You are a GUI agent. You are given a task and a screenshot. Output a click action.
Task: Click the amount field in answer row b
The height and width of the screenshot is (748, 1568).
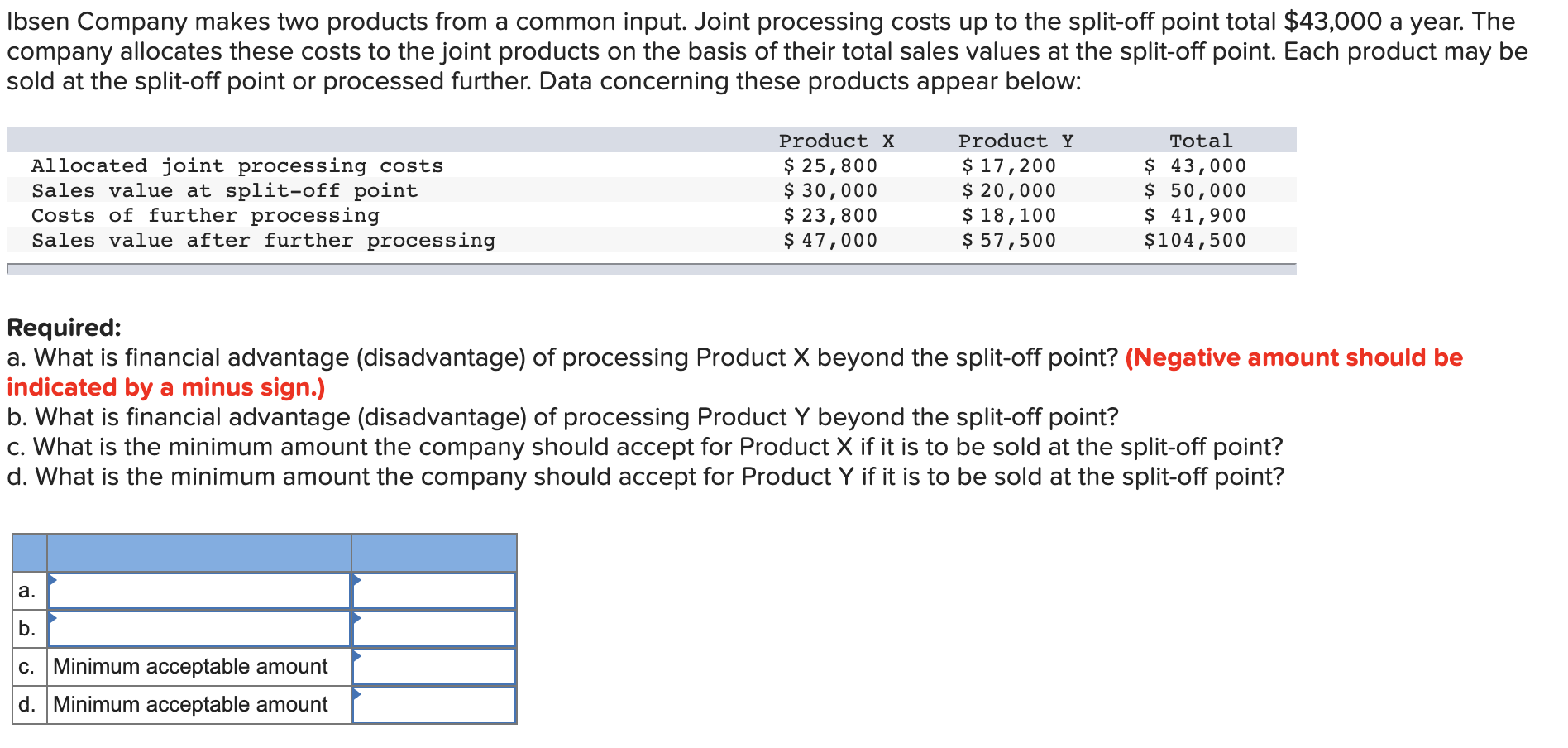tap(434, 630)
